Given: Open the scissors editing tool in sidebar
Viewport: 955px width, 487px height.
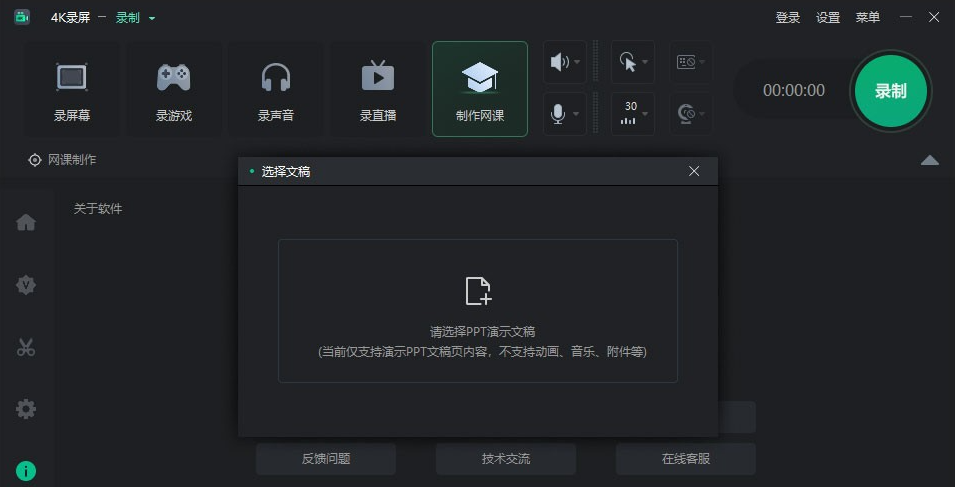Looking at the screenshot, I should click(26, 348).
